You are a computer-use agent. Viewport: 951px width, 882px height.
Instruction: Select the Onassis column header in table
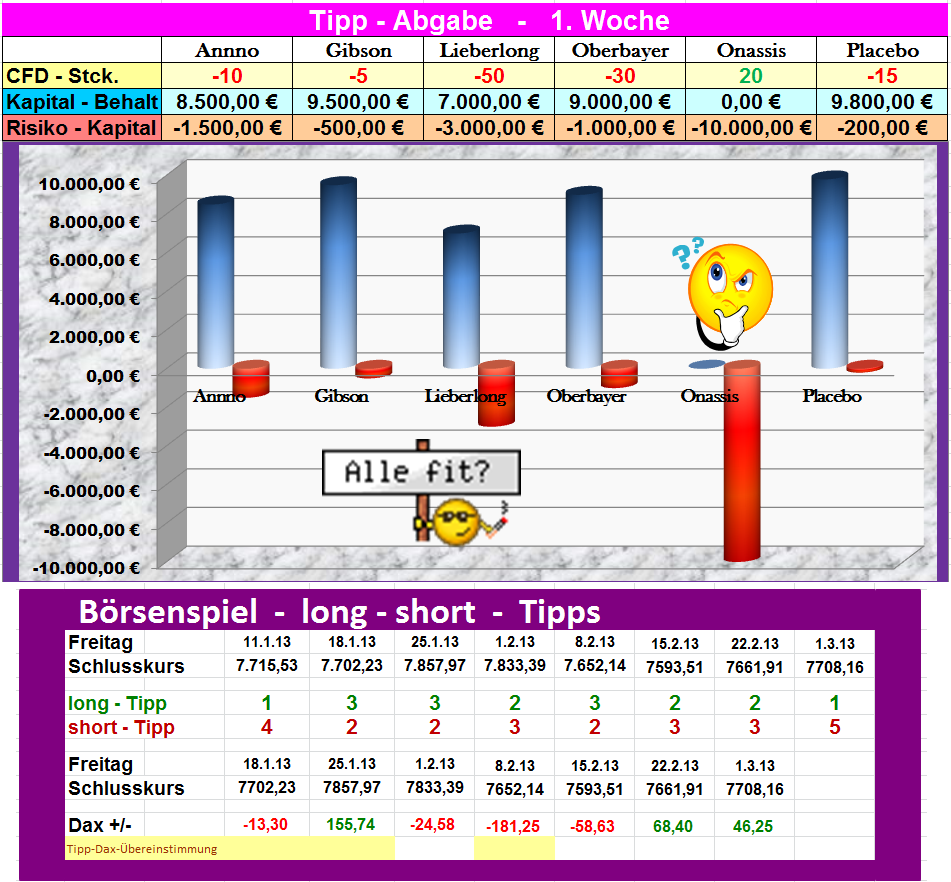click(751, 50)
